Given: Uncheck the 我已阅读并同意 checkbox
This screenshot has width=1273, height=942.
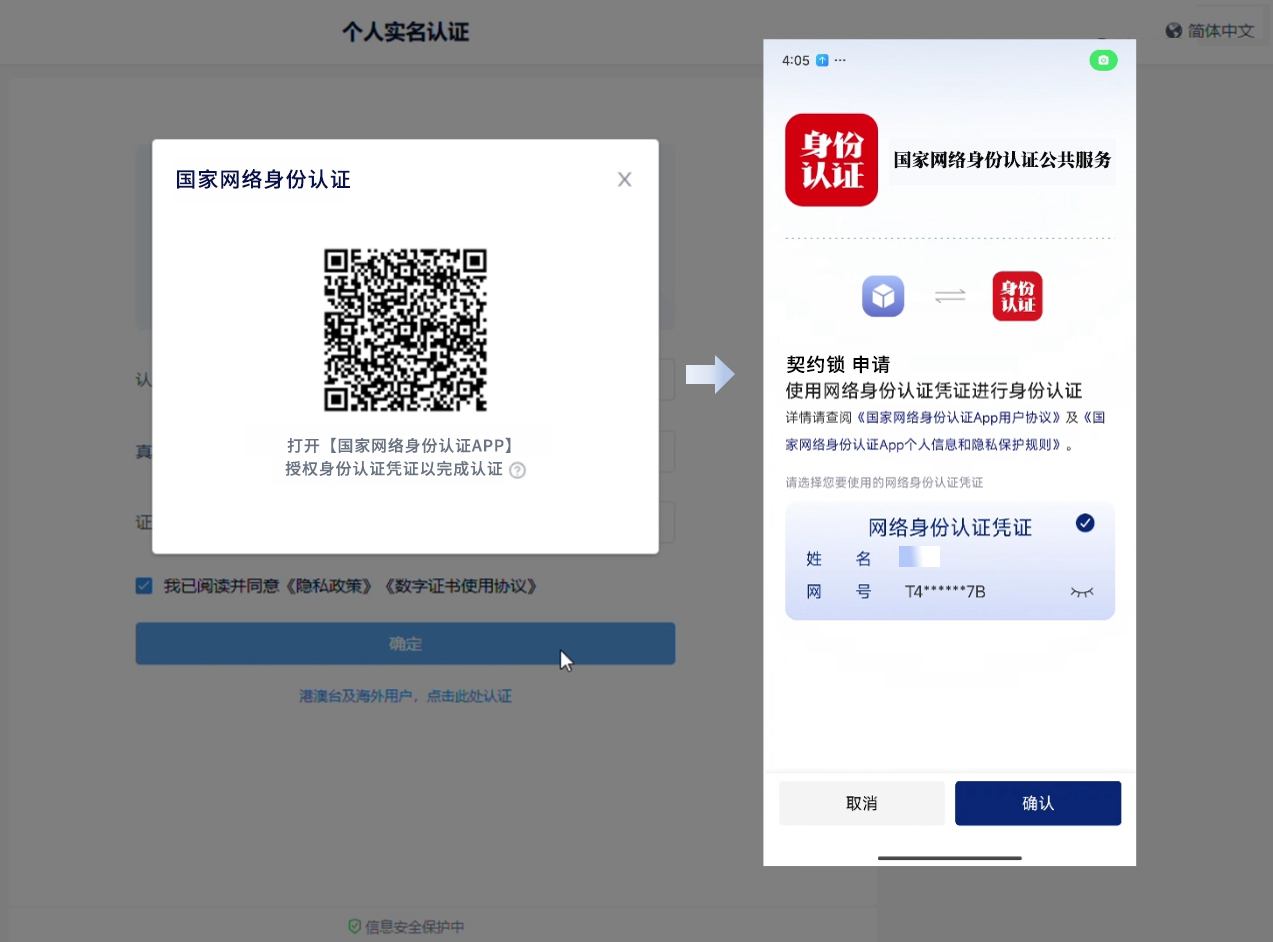Looking at the screenshot, I should [144, 586].
